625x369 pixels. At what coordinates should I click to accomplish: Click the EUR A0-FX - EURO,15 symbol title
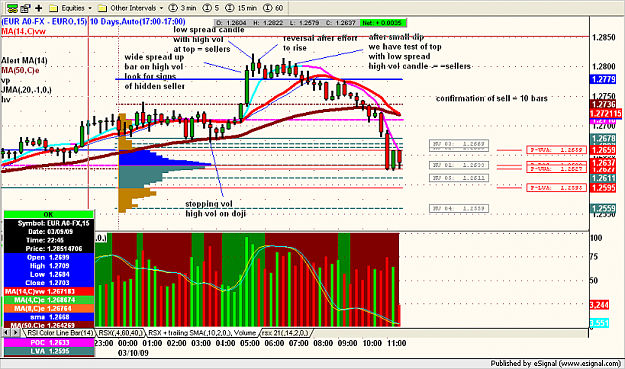tap(44, 22)
